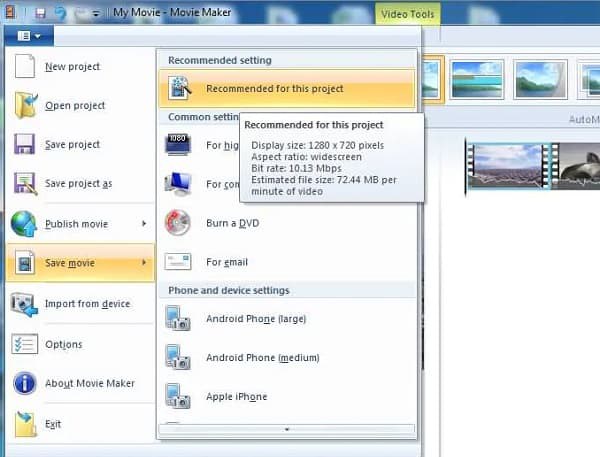
Task: Click the Save movie film icon
Action: tap(24, 263)
